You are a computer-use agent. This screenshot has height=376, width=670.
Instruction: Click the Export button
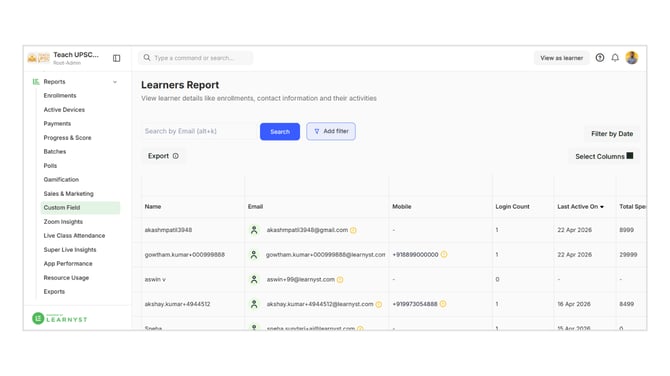coord(163,156)
